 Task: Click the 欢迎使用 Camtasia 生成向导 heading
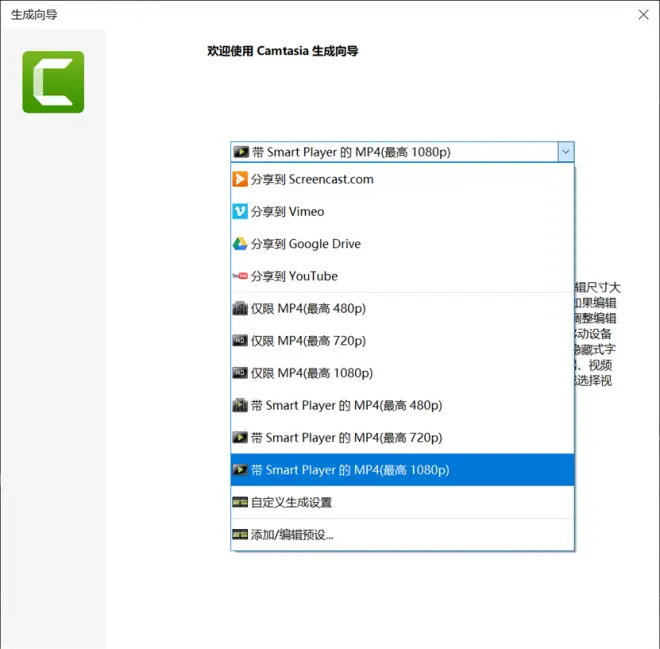click(x=282, y=51)
